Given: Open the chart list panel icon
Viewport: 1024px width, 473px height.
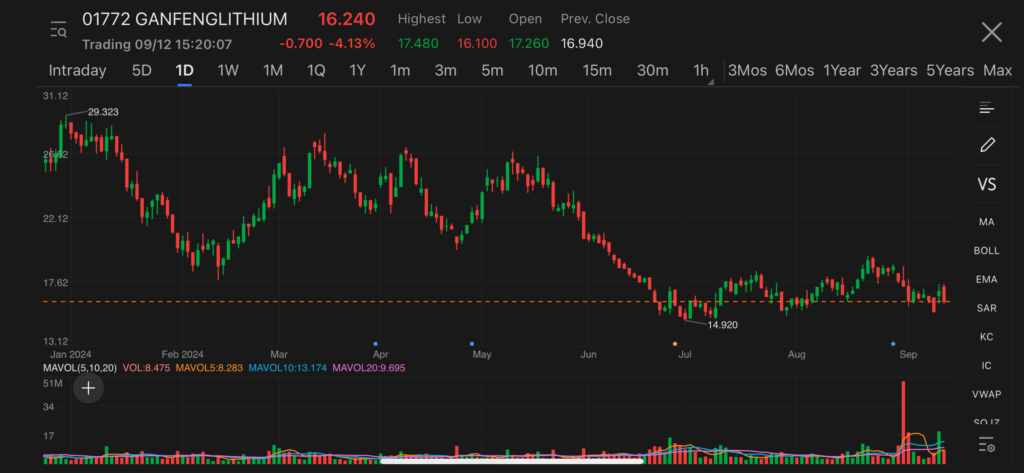Looking at the screenshot, I should (x=986, y=108).
